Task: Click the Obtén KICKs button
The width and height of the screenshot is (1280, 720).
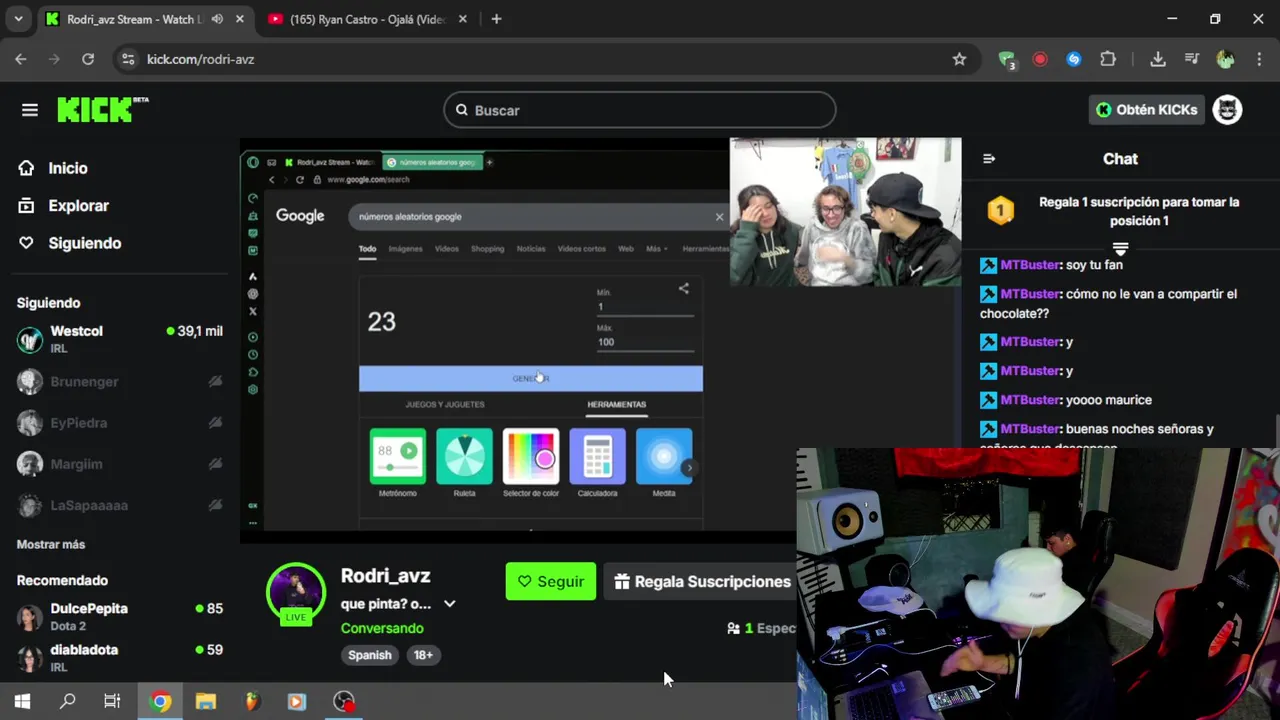Action: pos(1146,110)
